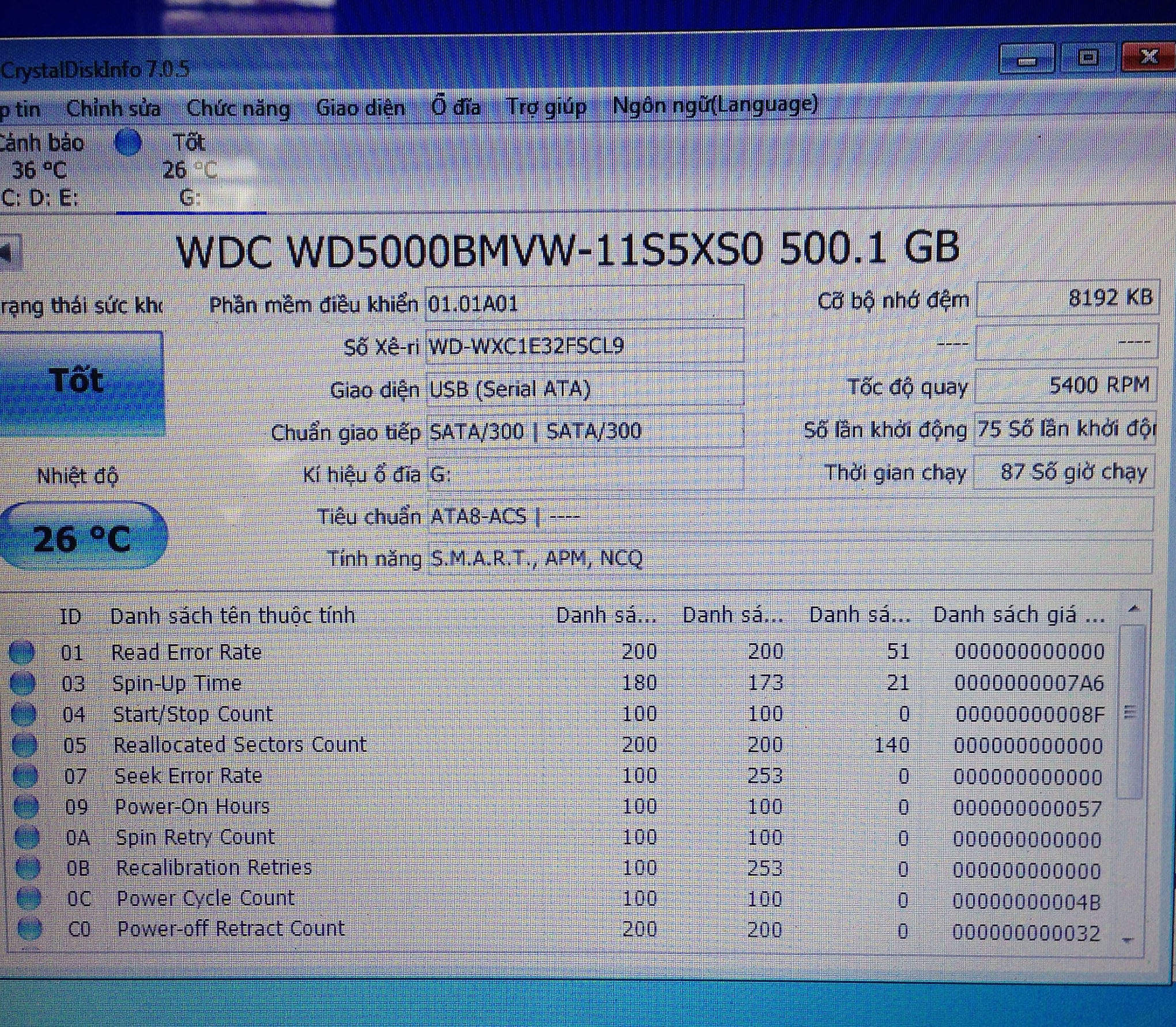This screenshot has height=1027, width=1176.
Task: Click status dot beside Spin-Up Time
Action: (x=24, y=683)
